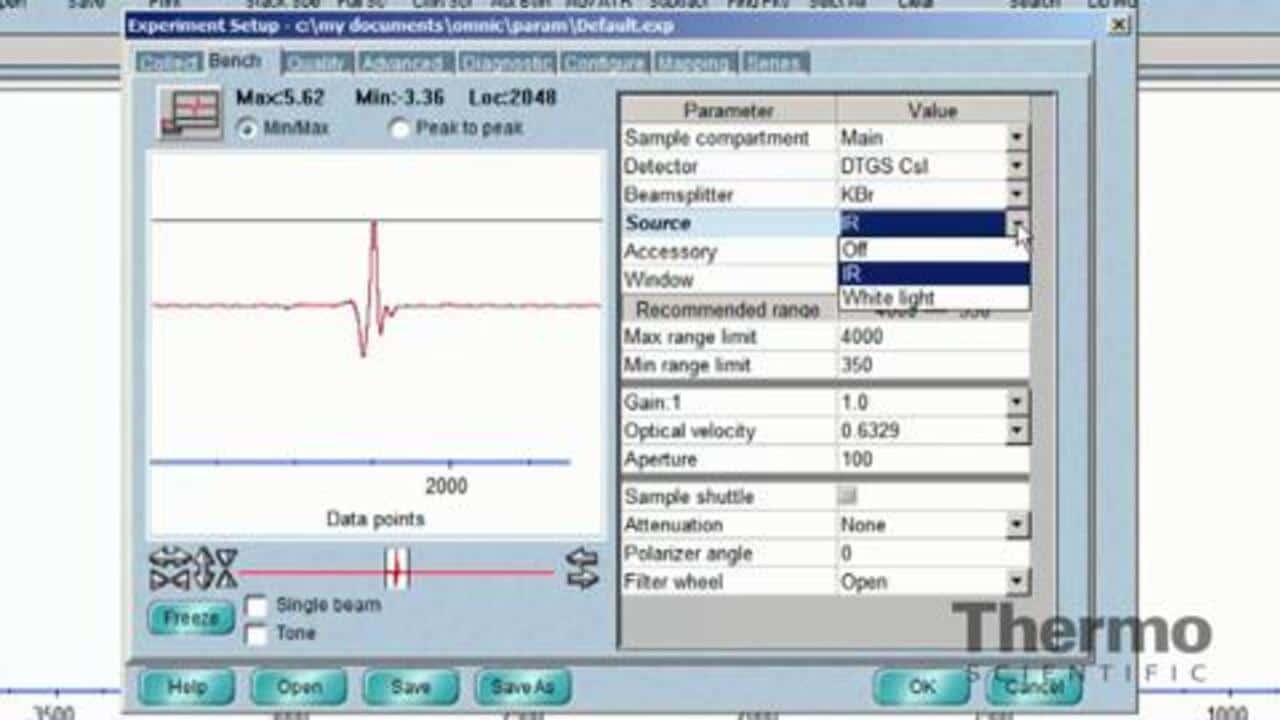Select the Peak to peak radio option

pos(399,129)
